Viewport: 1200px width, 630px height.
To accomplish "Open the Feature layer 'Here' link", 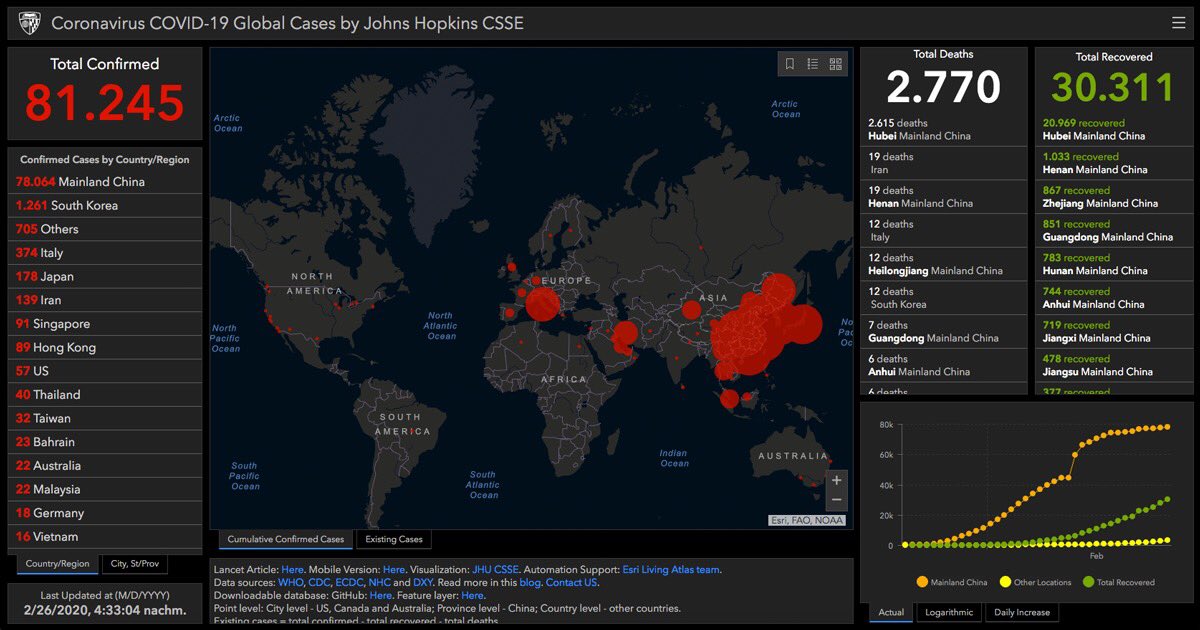I will [472, 595].
